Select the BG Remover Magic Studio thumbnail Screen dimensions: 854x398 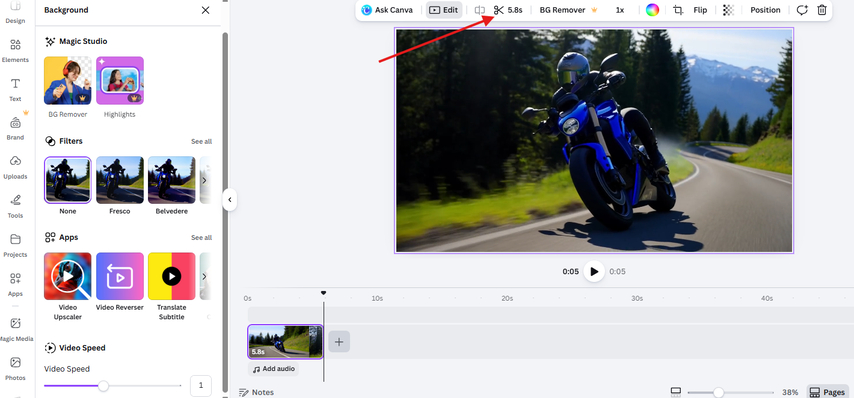68,81
